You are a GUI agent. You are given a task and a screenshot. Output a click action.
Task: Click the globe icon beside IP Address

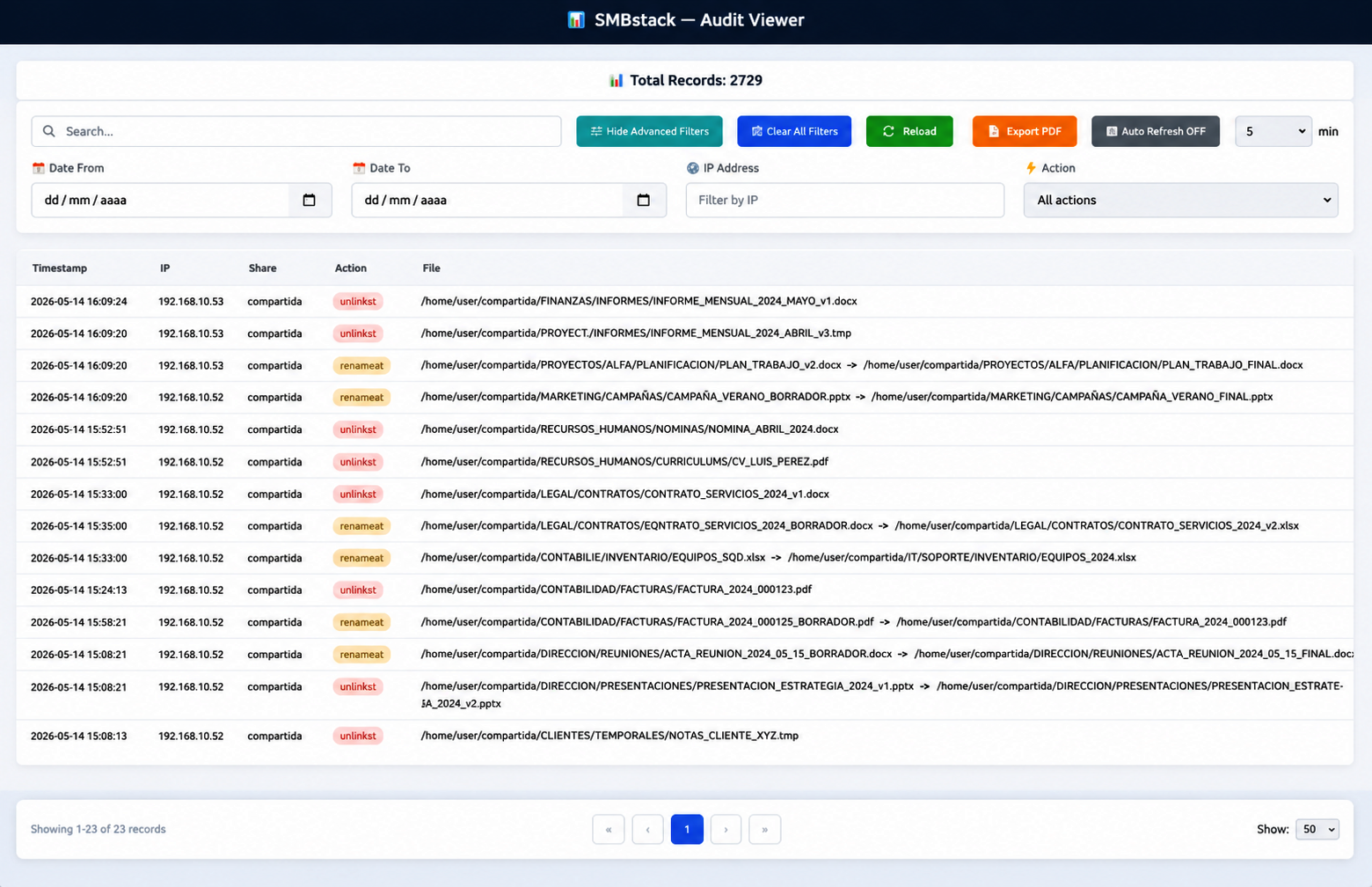(693, 168)
